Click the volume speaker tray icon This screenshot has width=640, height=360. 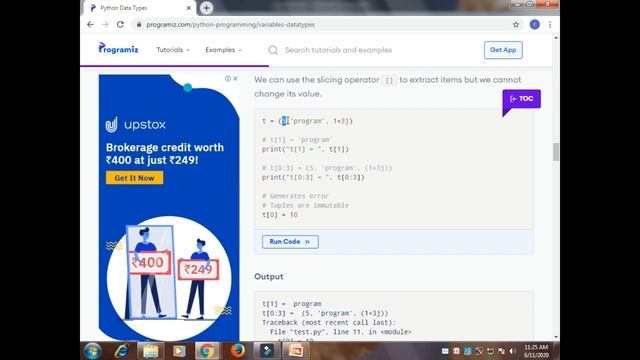point(512,351)
